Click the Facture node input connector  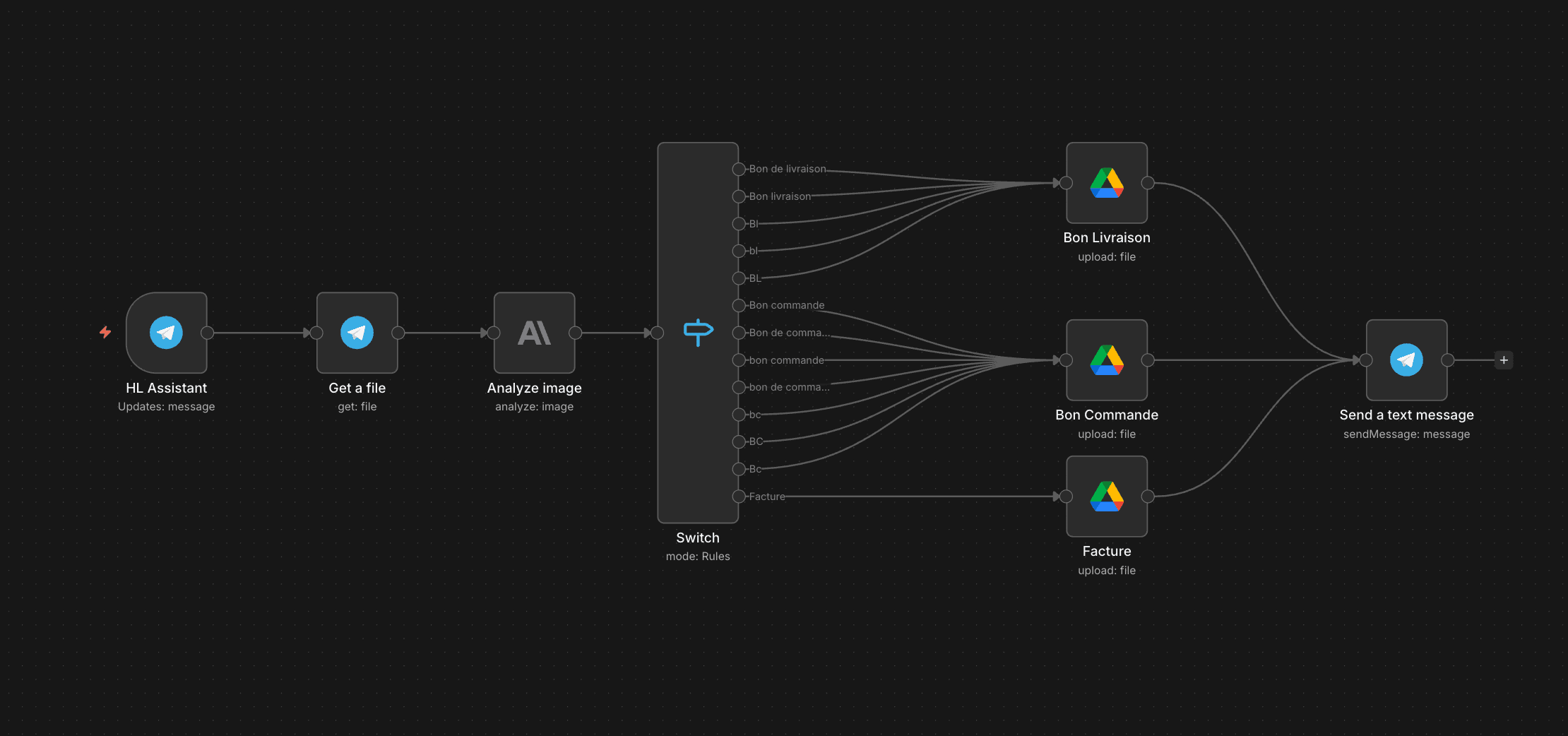[1066, 497]
